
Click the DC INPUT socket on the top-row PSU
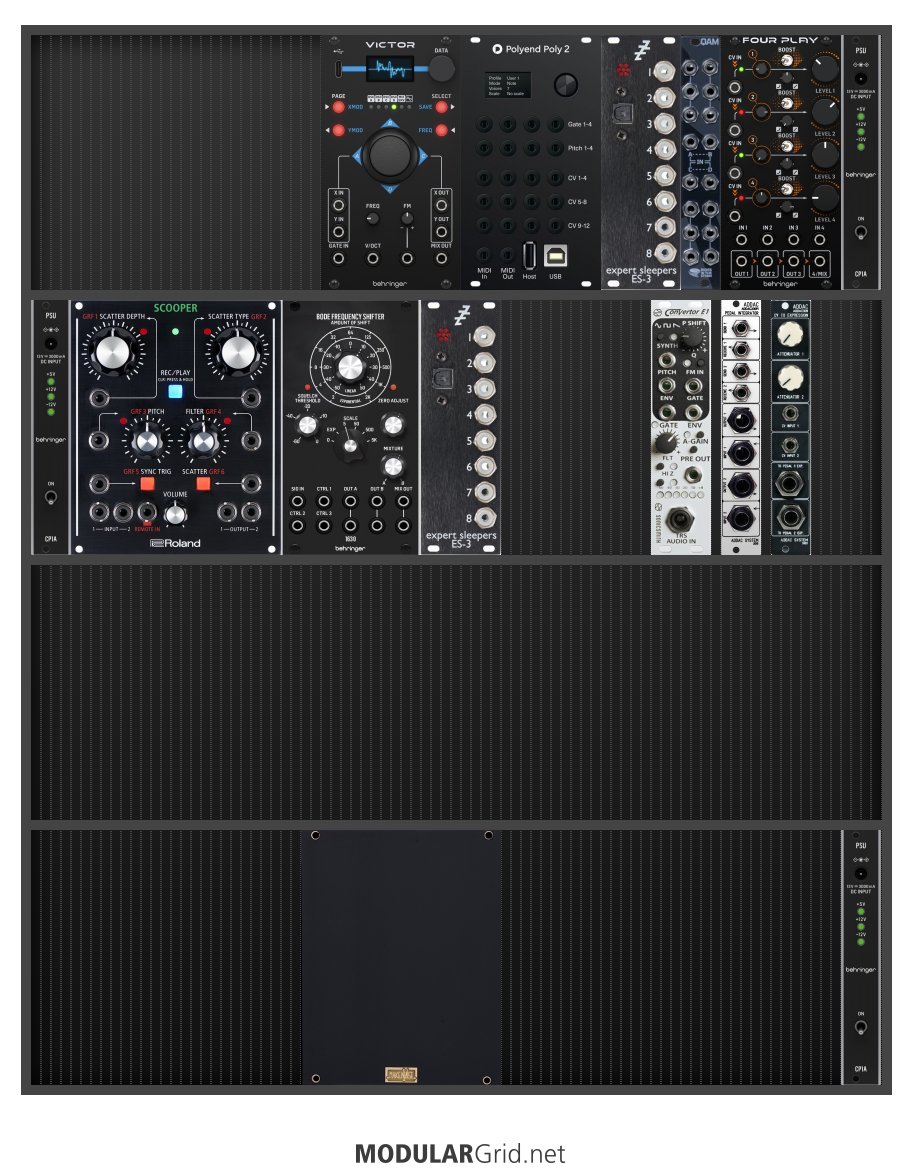pyautogui.click(x=861, y=78)
